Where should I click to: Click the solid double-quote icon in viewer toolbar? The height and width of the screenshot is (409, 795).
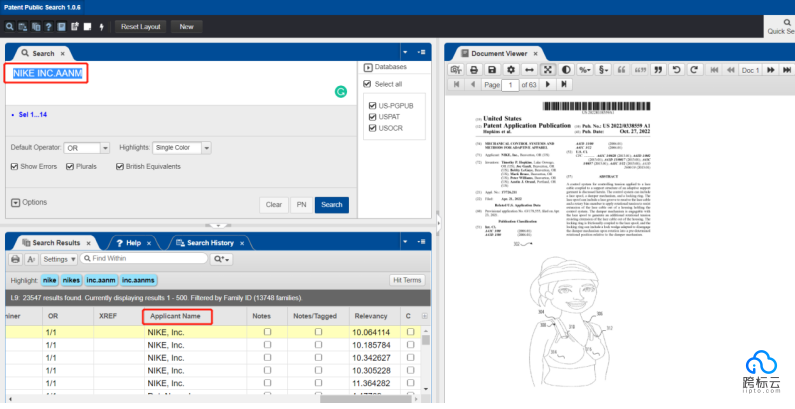(x=658, y=70)
